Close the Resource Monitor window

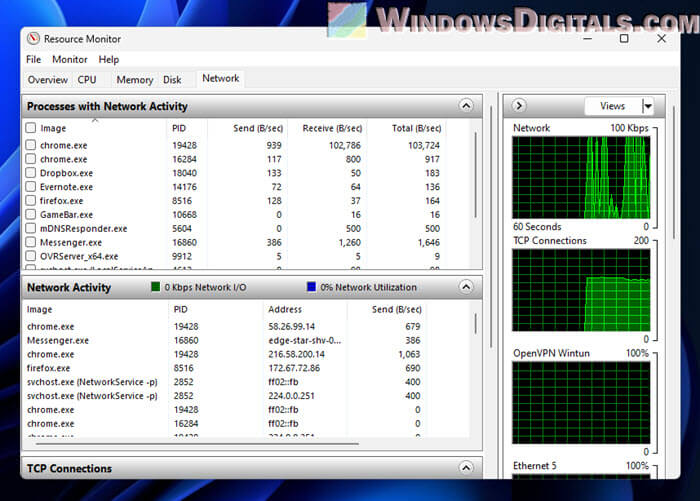[x=661, y=38]
